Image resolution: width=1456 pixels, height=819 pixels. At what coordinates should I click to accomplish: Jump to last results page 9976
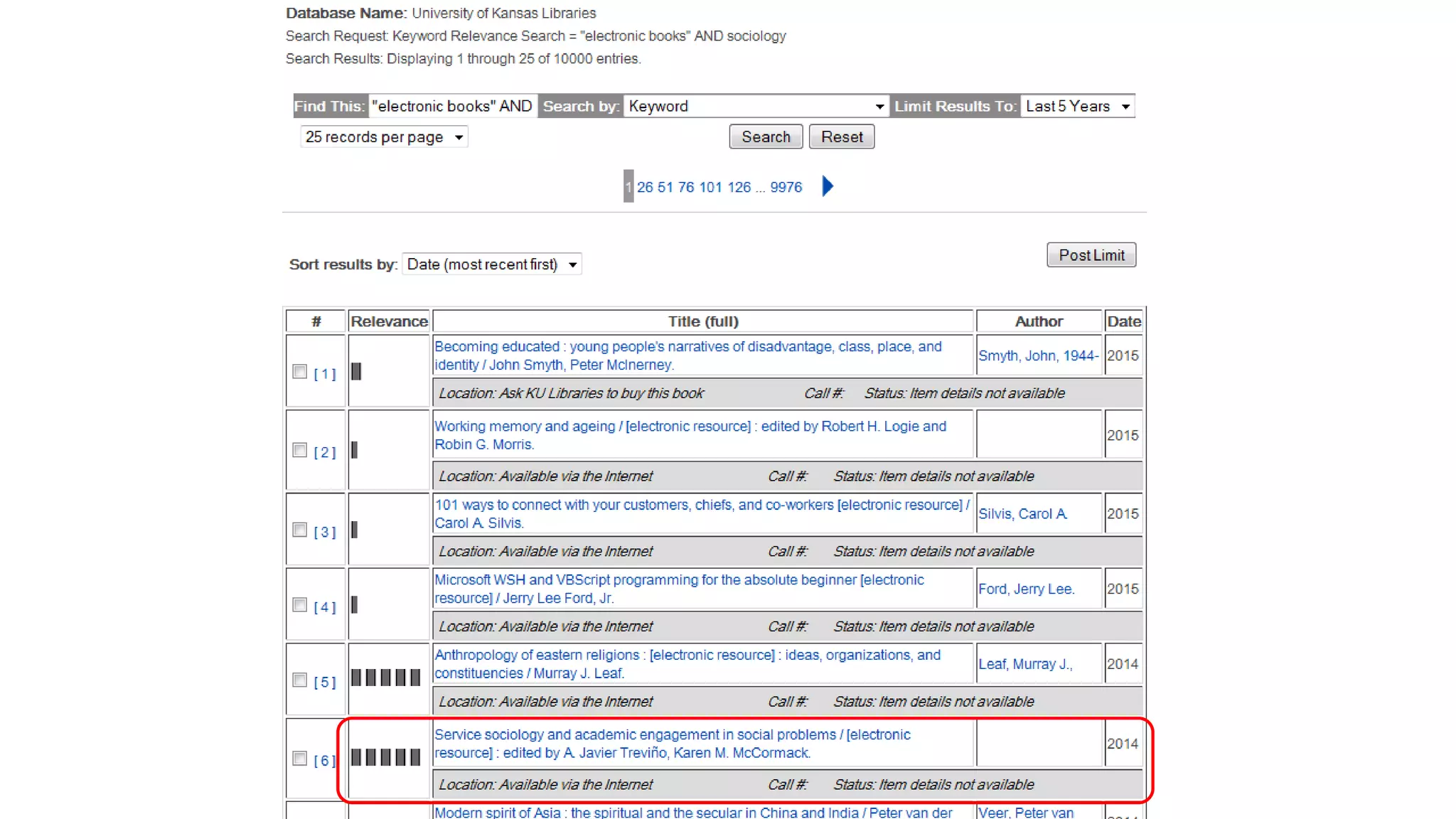(786, 187)
